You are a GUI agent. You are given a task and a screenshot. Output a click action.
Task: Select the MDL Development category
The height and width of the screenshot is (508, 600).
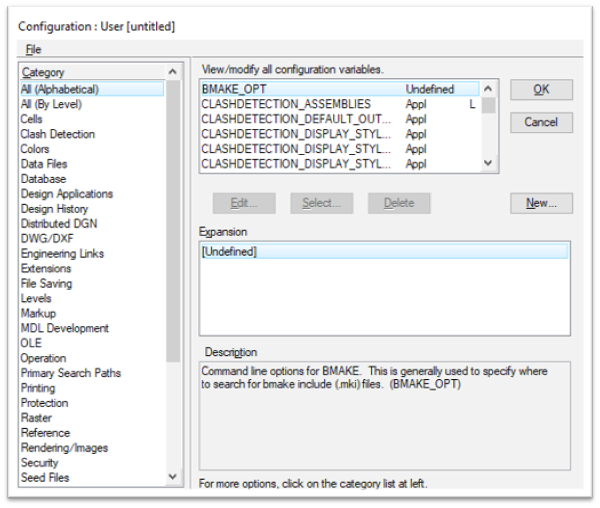click(x=65, y=328)
